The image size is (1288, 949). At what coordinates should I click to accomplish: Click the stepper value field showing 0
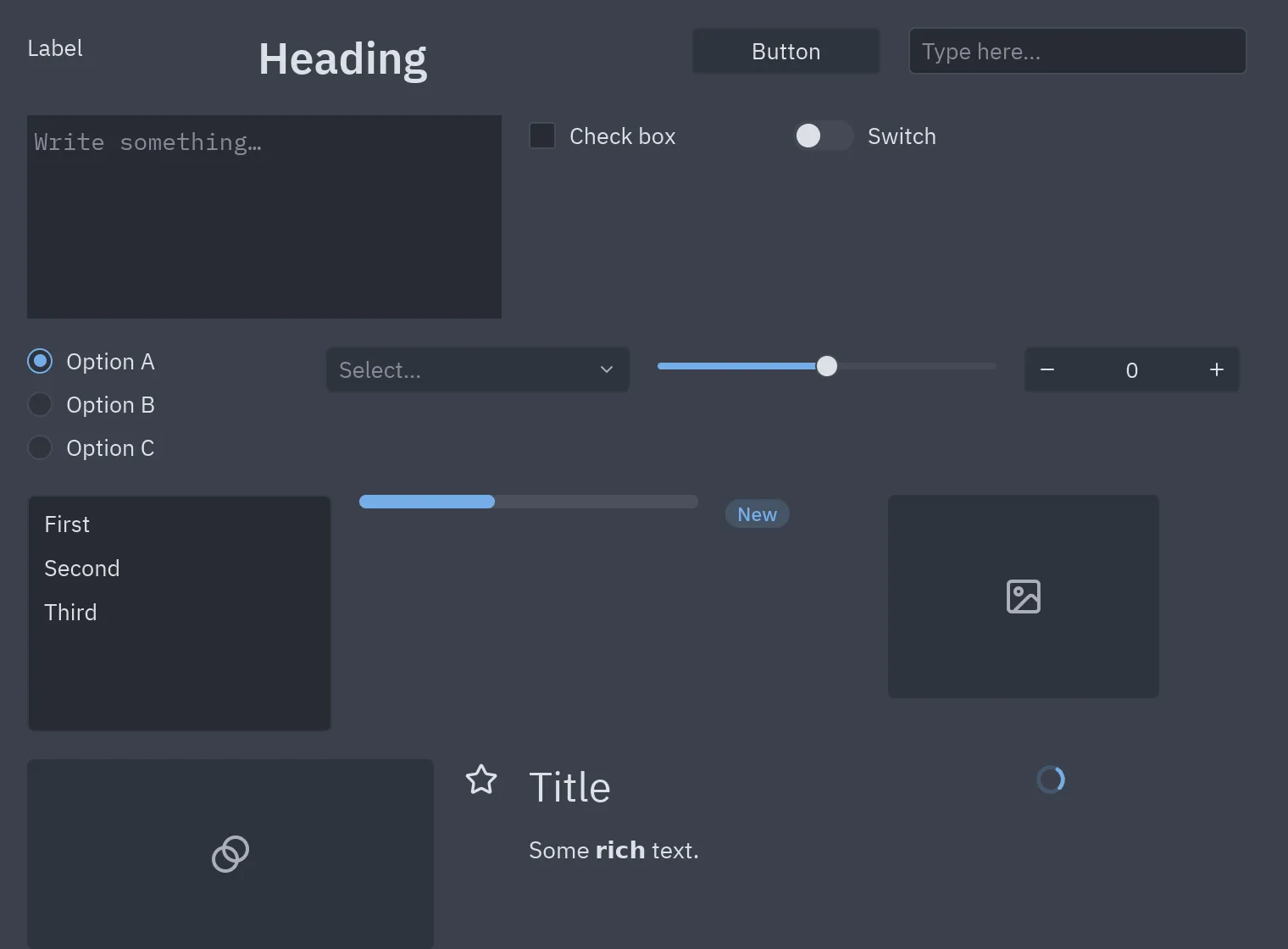coord(1132,369)
